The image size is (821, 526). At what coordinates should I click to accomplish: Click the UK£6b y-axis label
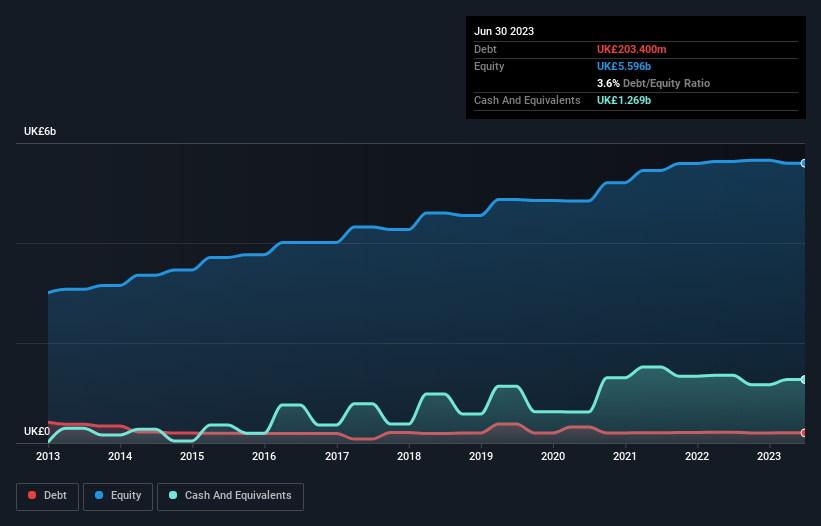pos(40,131)
